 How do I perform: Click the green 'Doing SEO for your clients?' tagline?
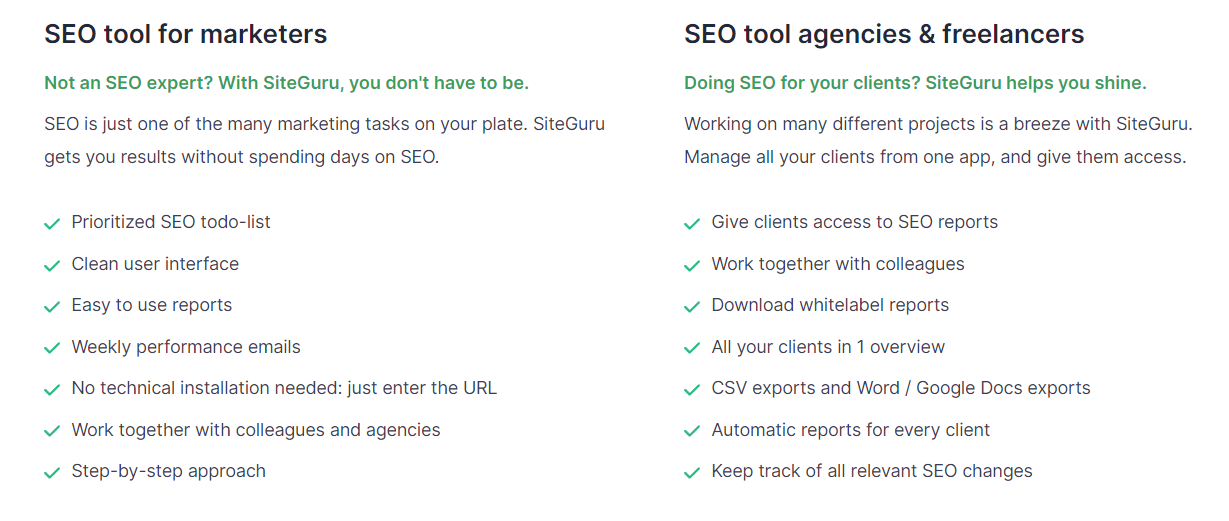tap(915, 83)
